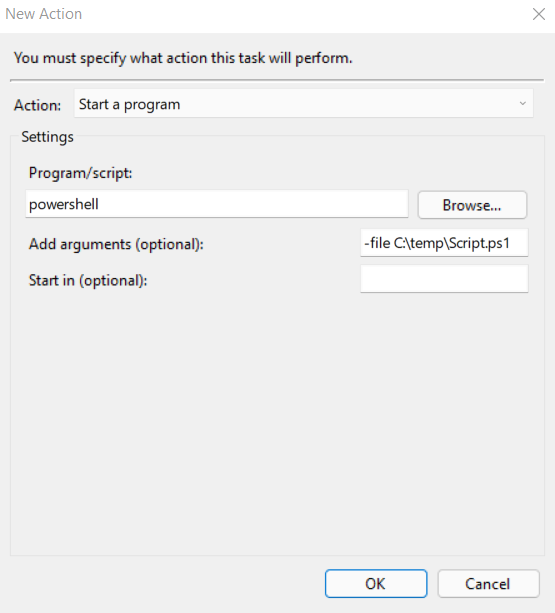Focus the Program/script input field

click(x=217, y=204)
